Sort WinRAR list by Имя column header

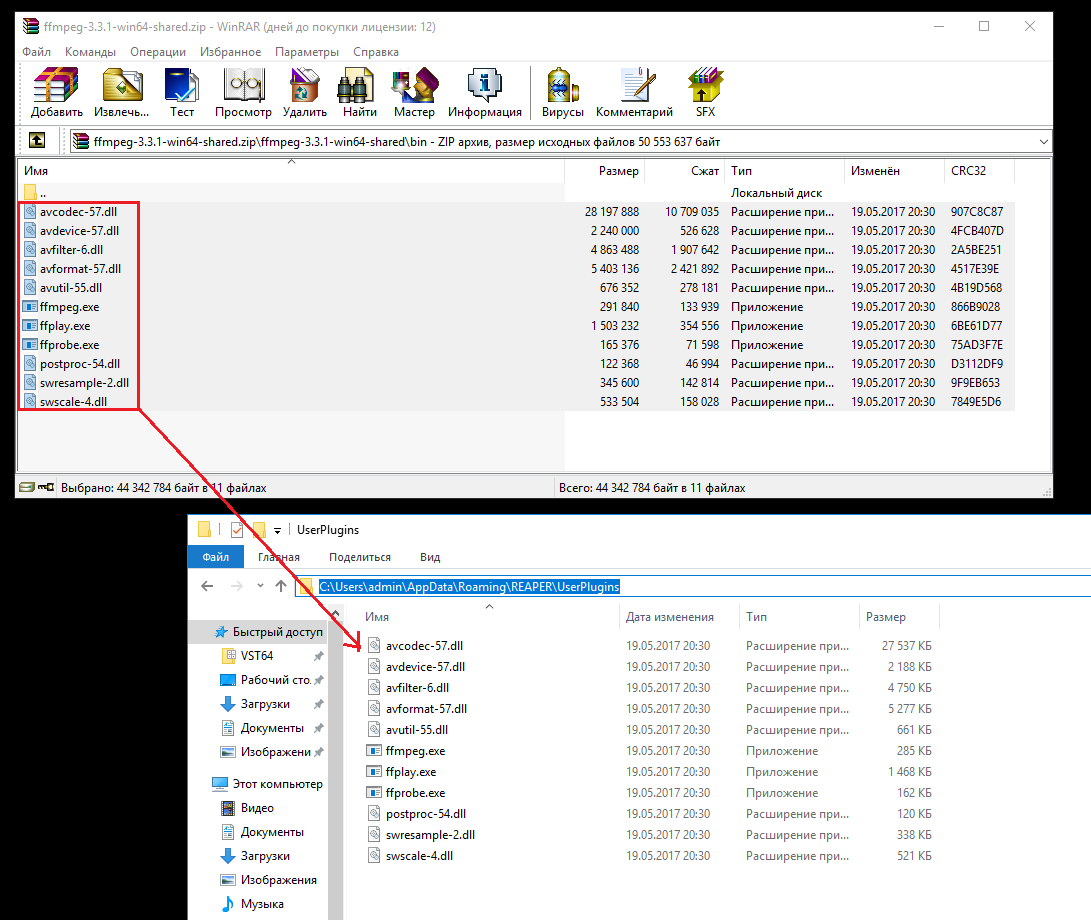(x=291, y=170)
